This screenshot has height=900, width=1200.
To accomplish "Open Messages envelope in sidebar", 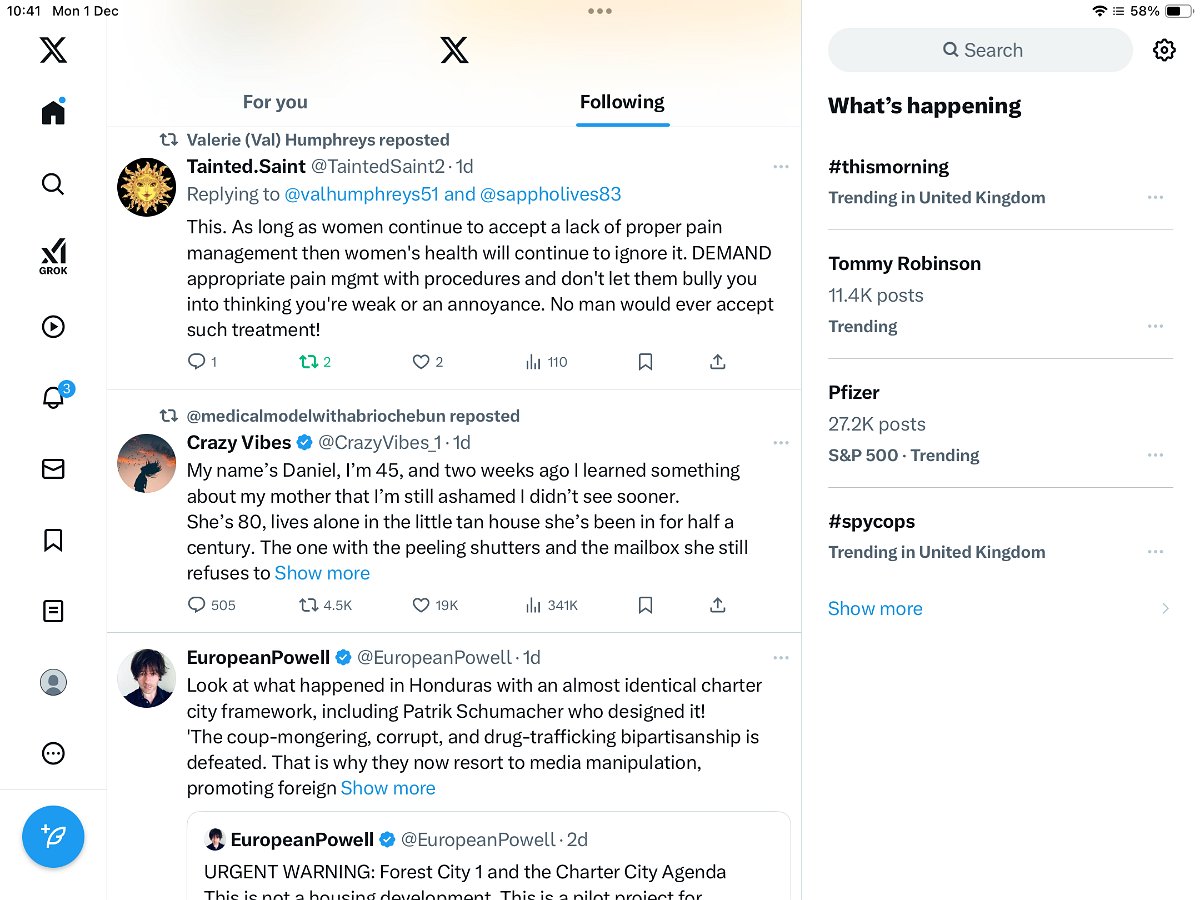I will coord(53,469).
